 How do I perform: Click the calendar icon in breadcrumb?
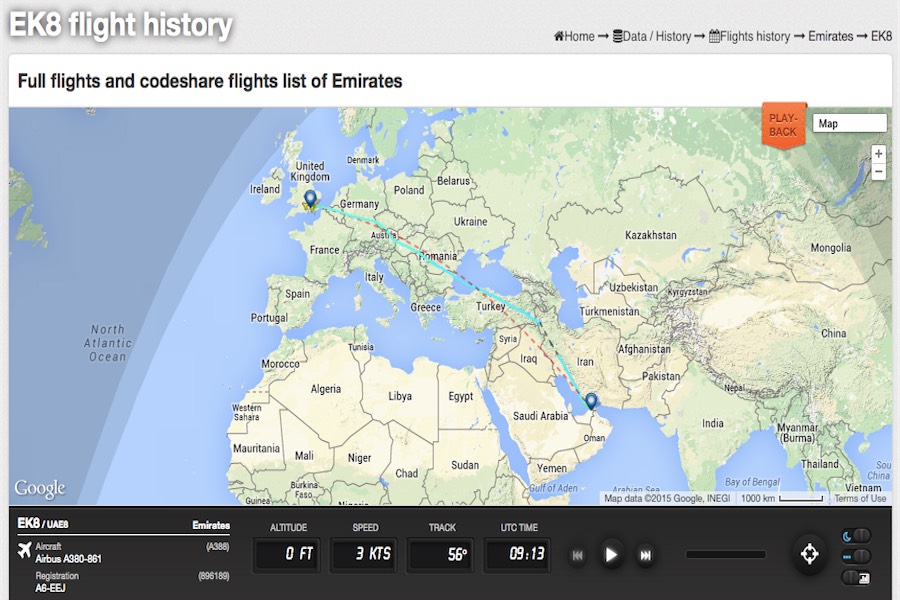coord(714,36)
